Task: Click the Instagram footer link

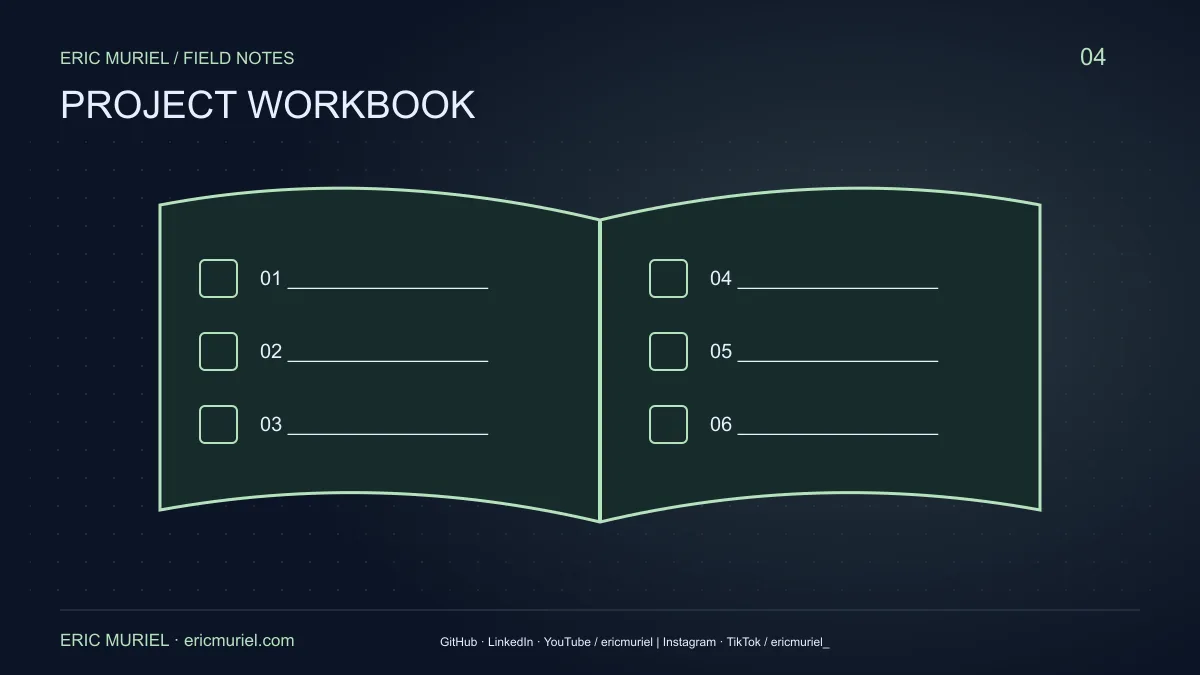Action: coord(689,642)
